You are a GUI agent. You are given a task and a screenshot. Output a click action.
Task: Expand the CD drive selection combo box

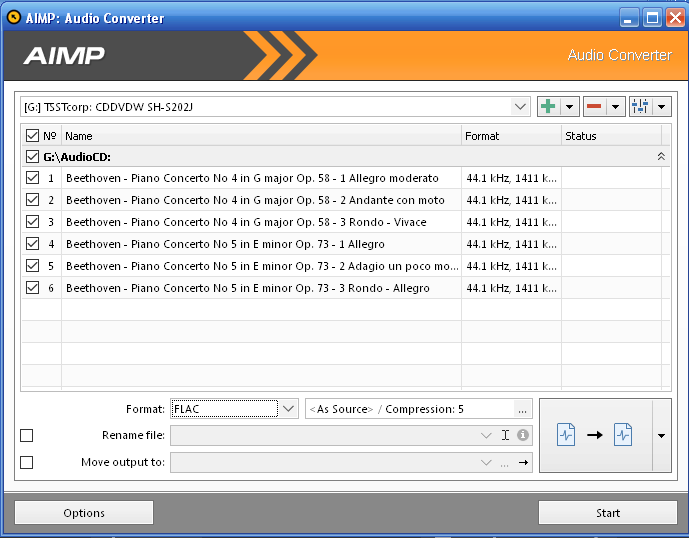[x=520, y=107]
